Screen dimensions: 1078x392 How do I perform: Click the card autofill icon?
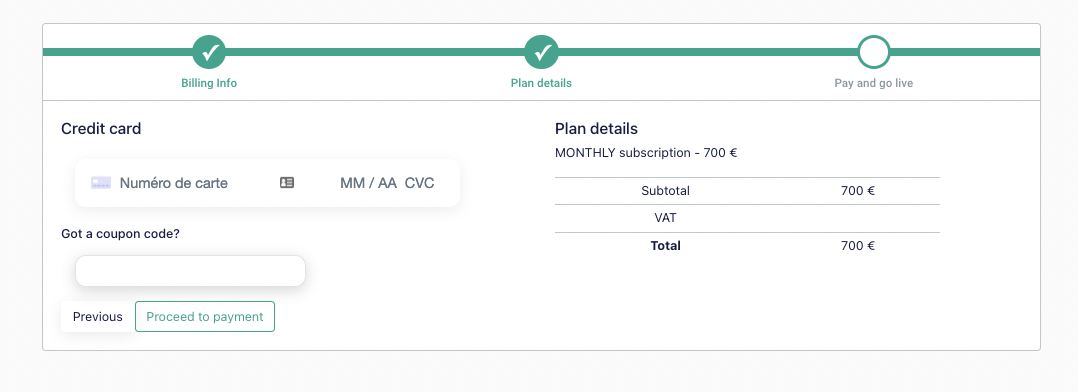[x=287, y=182]
